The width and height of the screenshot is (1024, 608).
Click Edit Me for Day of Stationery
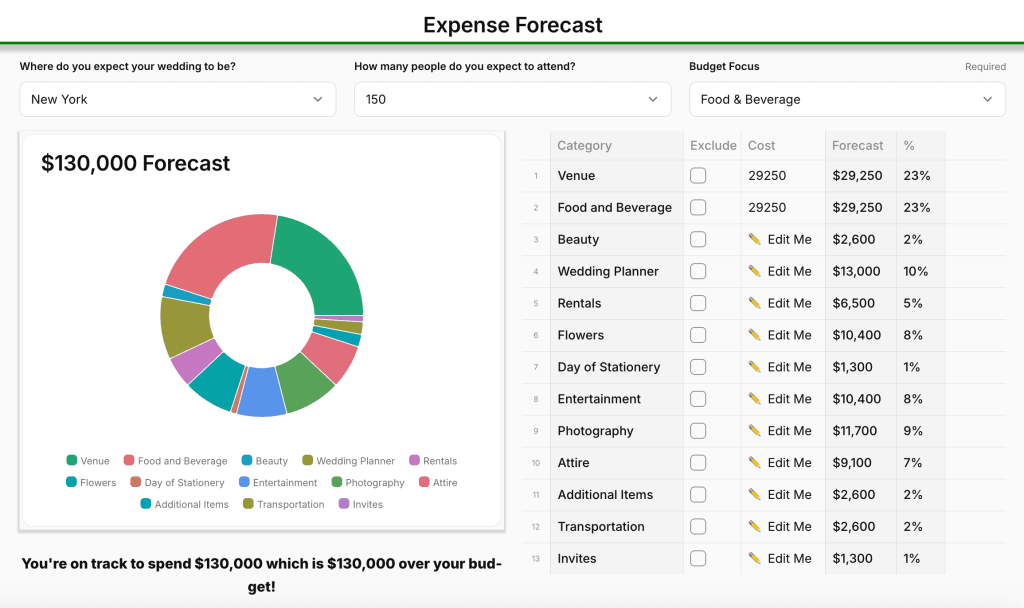(x=789, y=367)
